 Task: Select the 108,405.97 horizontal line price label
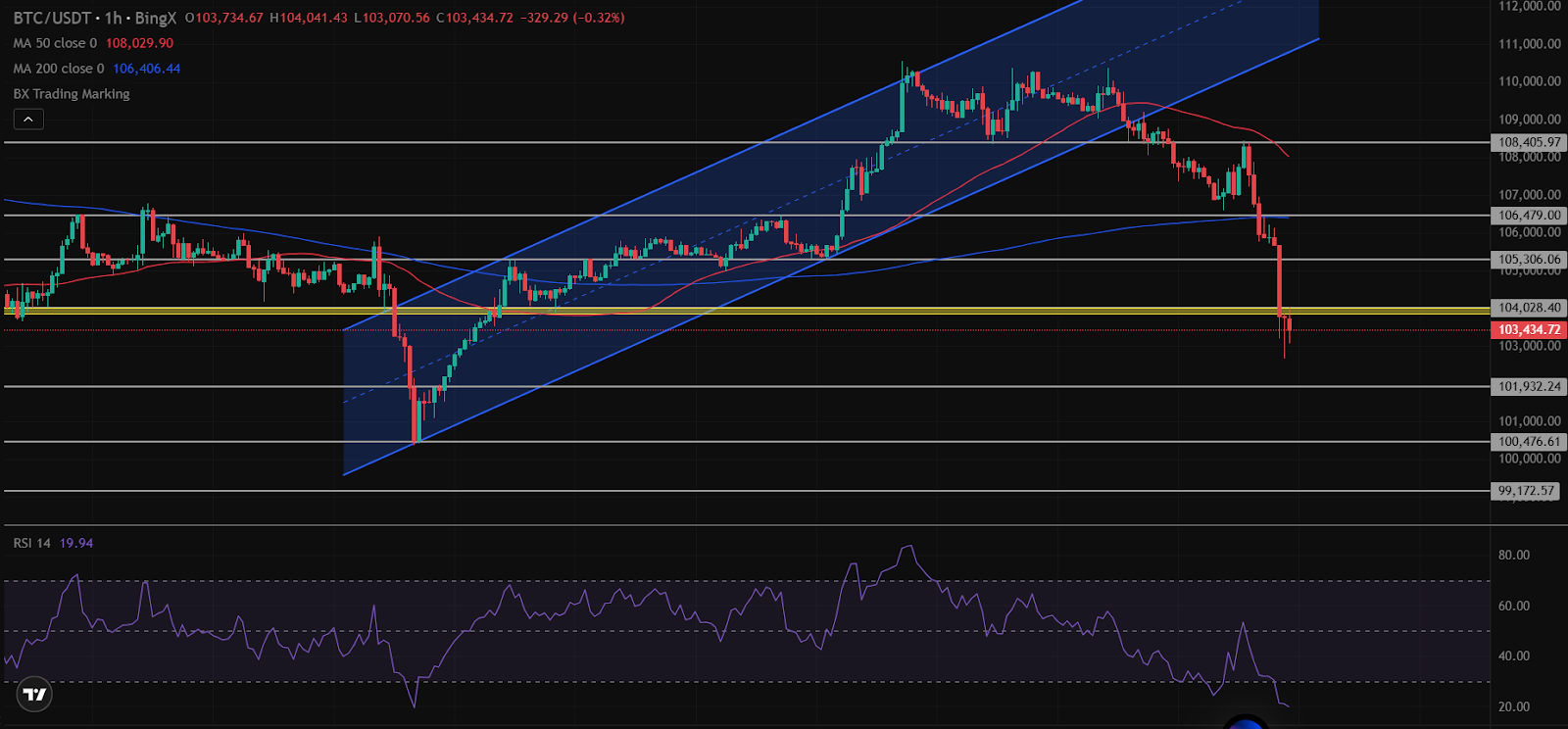[1529, 142]
